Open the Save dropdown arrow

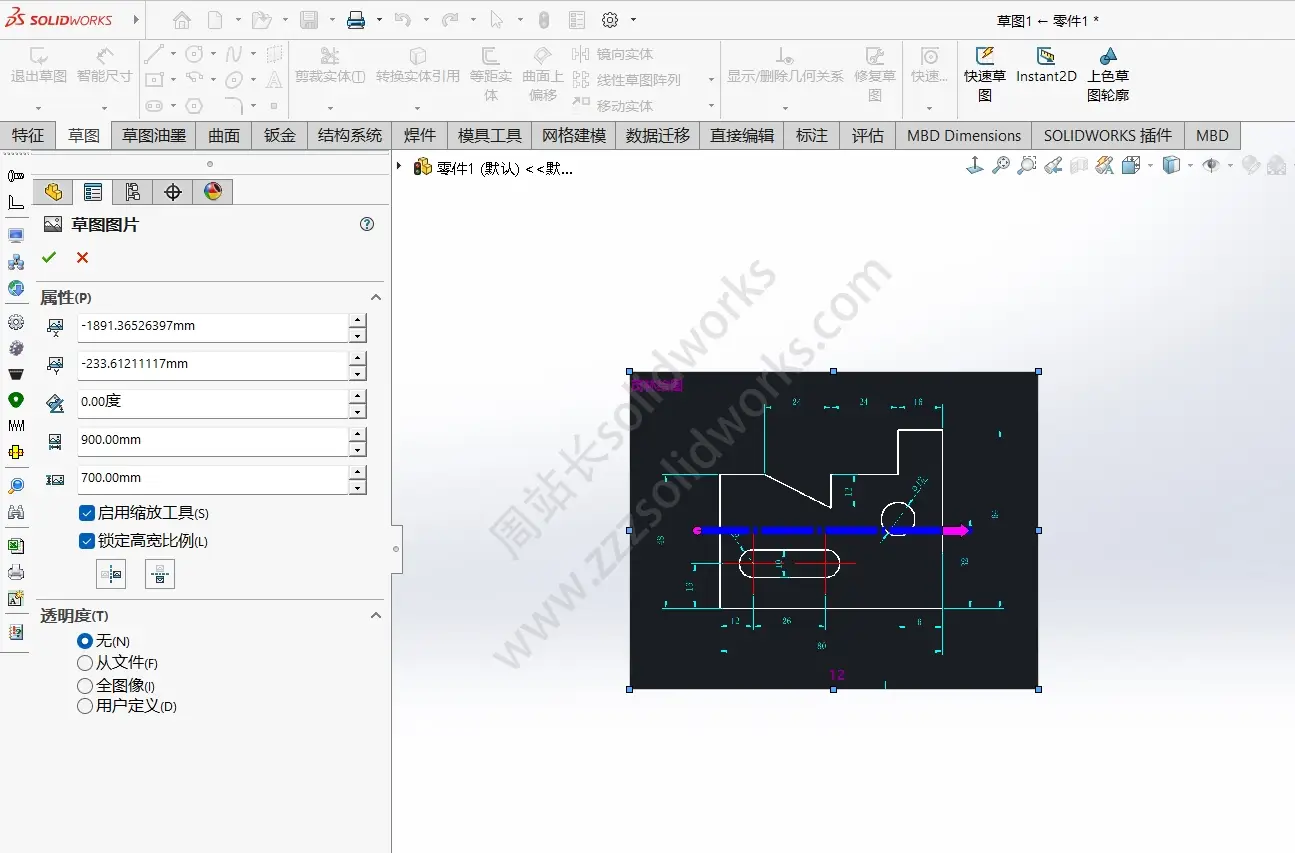click(x=332, y=20)
